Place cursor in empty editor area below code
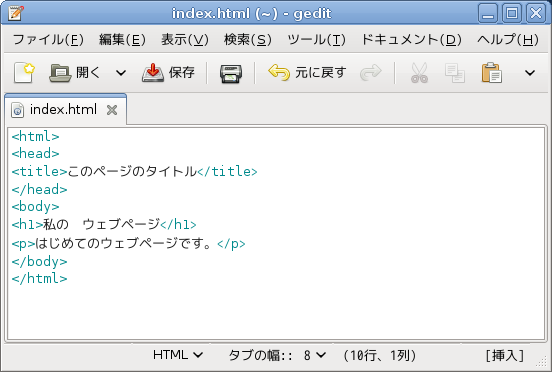 [276, 313]
